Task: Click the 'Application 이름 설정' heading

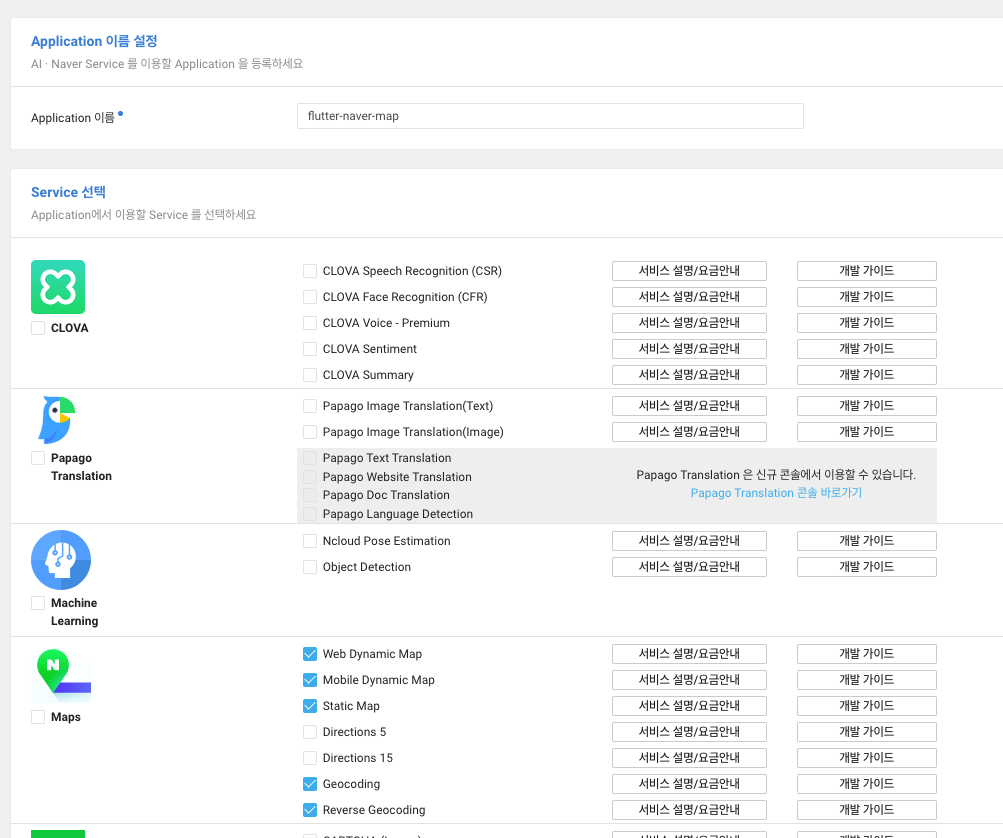Action: coord(94,41)
